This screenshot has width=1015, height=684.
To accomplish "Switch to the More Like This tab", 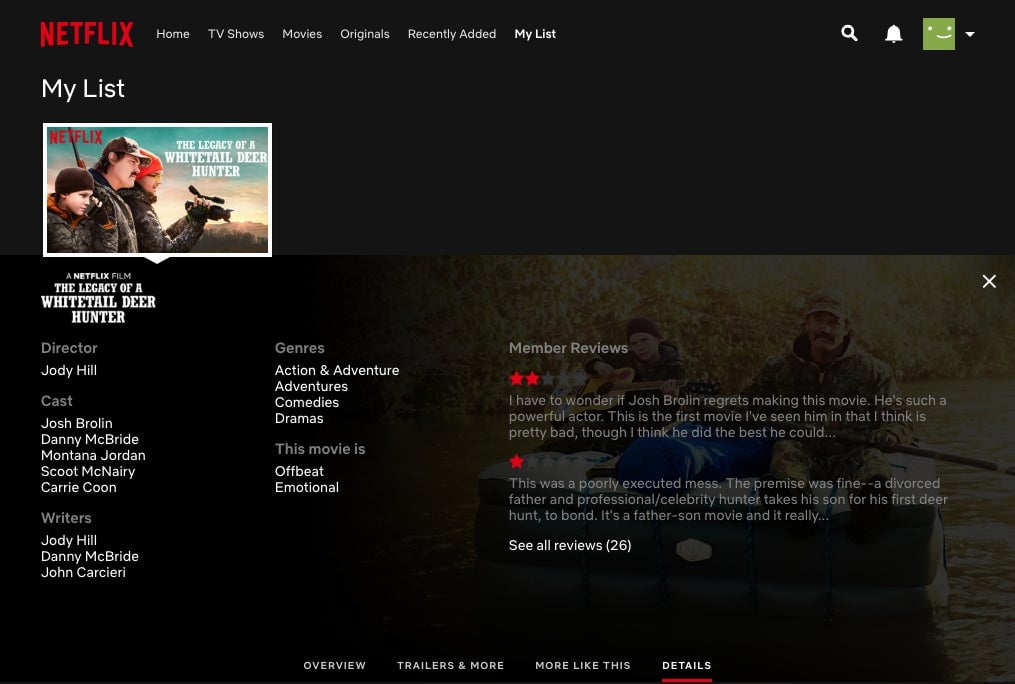I will coord(583,665).
